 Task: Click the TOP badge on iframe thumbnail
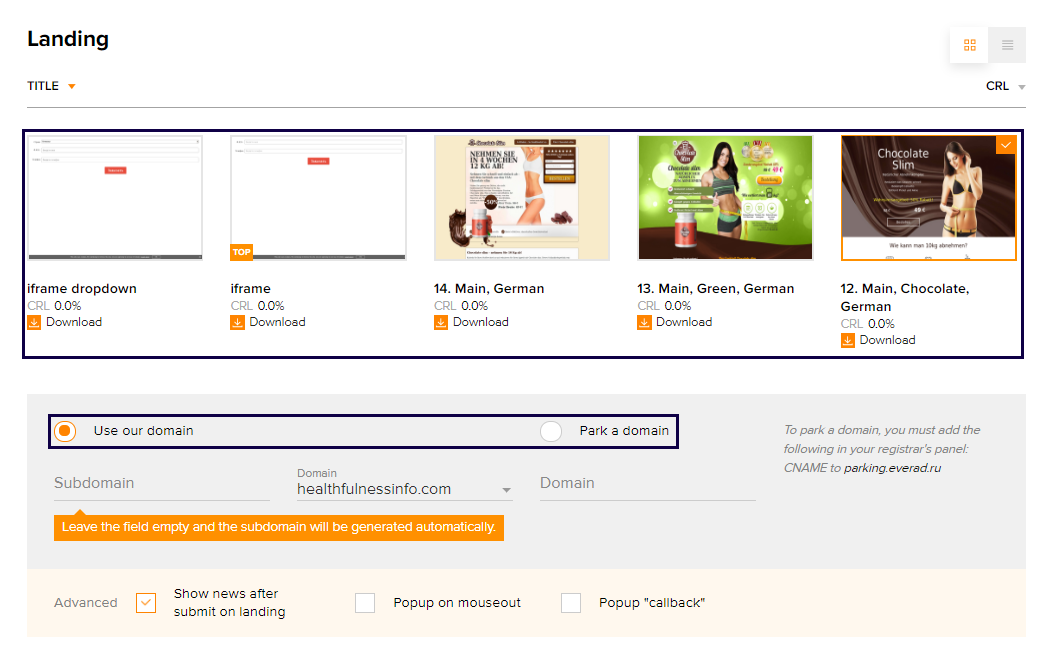coord(241,252)
